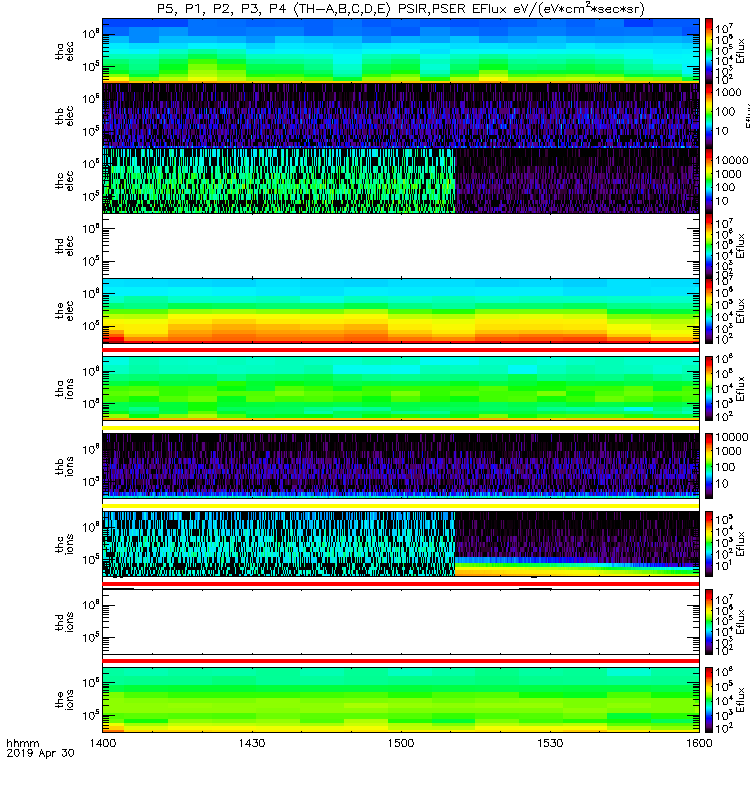The image size is (750, 800).
Task: Pick the thd ions color bar
Action: tap(709, 622)
